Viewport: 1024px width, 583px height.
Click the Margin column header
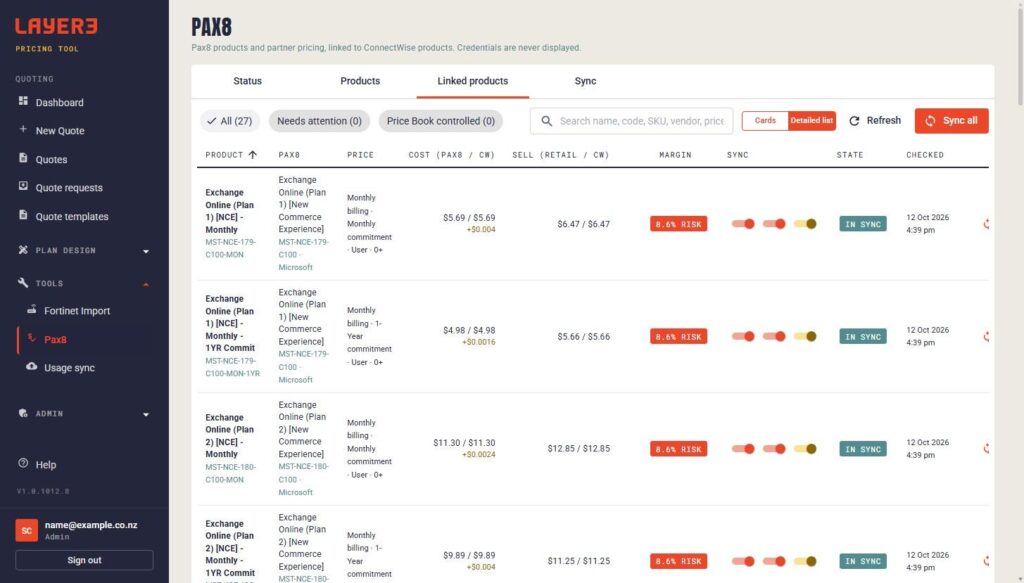tap(675, 155)
